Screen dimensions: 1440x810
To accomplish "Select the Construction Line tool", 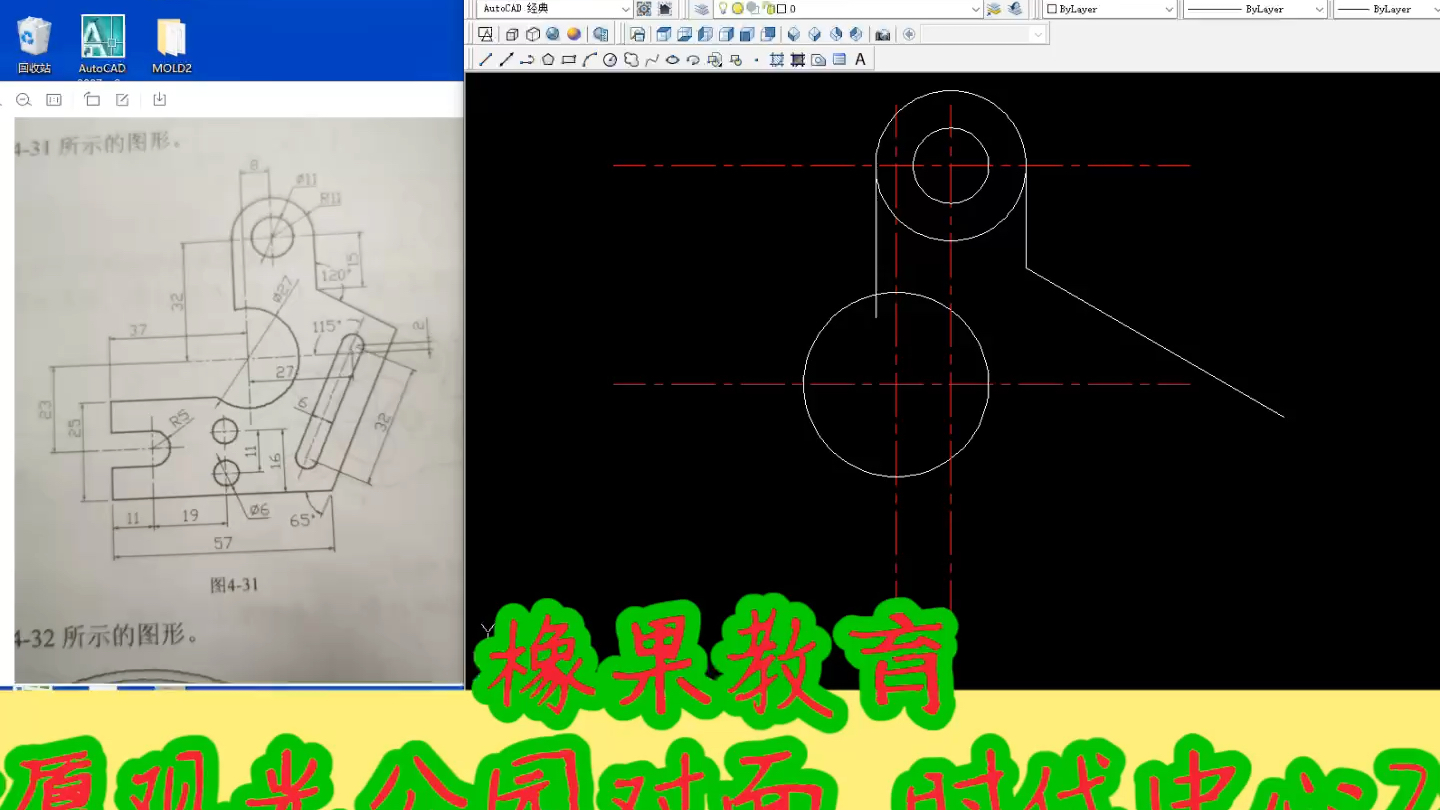I will [x=506, y=60].
